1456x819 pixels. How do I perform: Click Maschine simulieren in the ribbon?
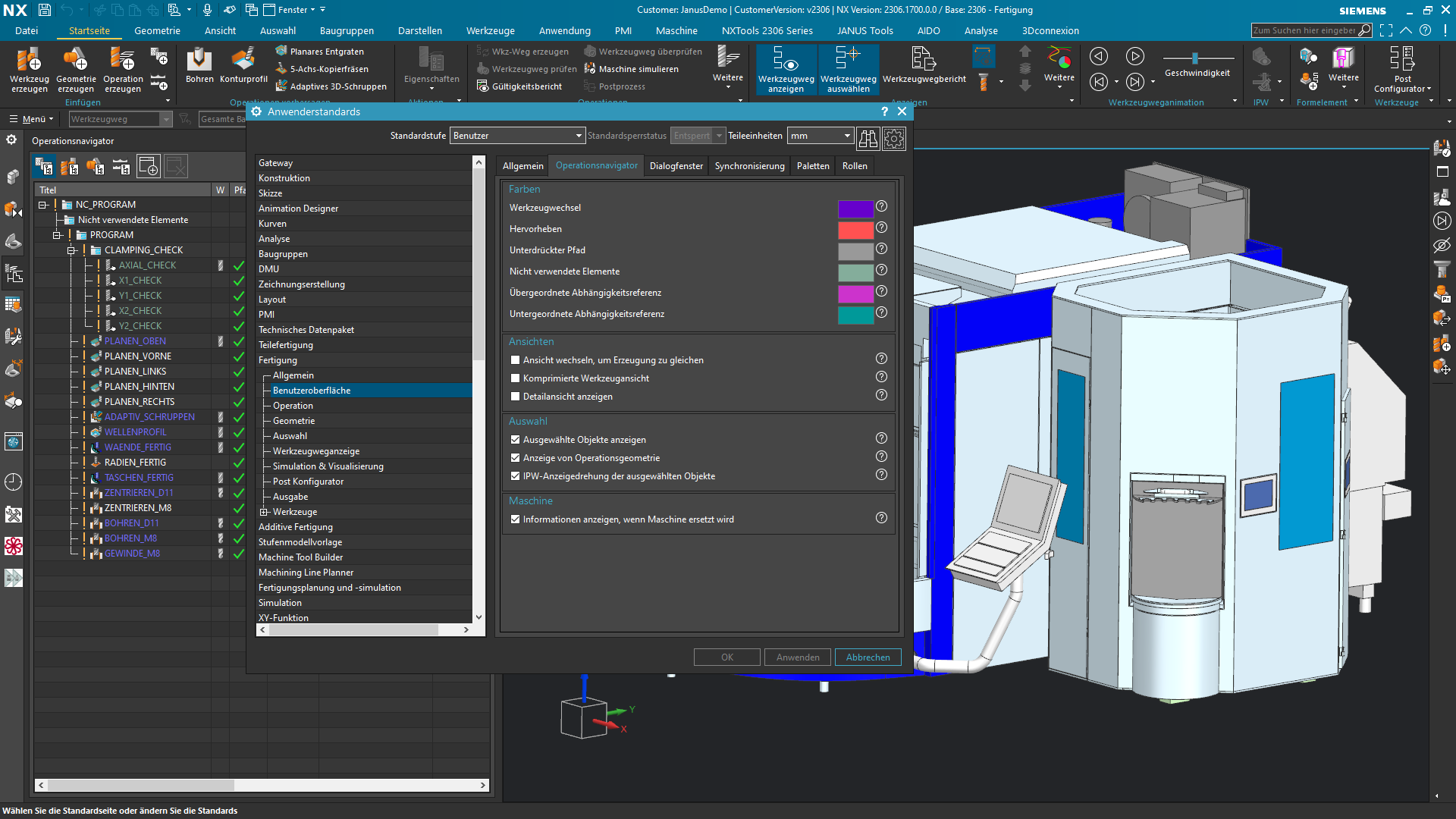click(x=631, y=69)
